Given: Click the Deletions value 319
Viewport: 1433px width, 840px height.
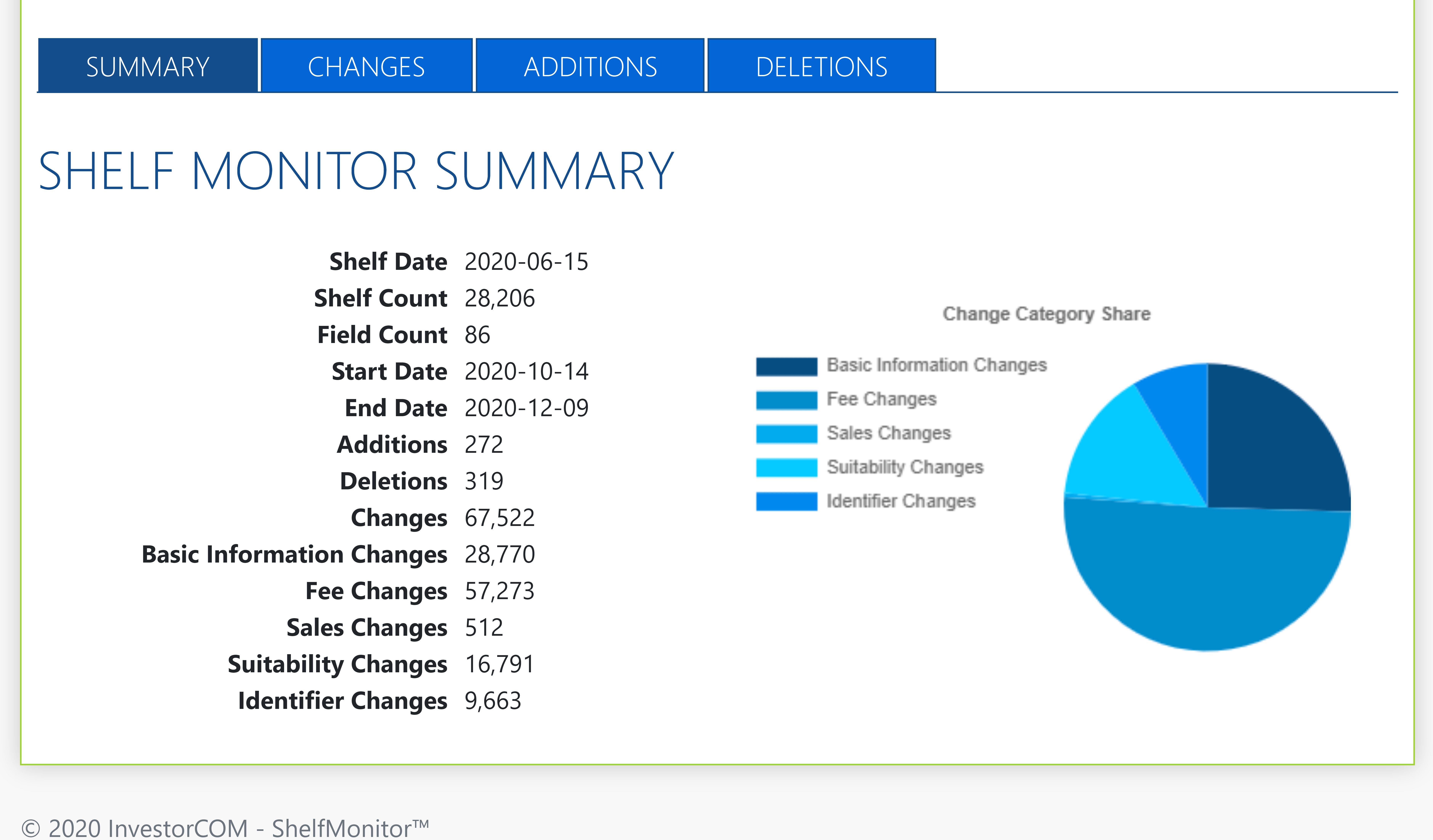Looking at the screenshot, I should (484, 481).
